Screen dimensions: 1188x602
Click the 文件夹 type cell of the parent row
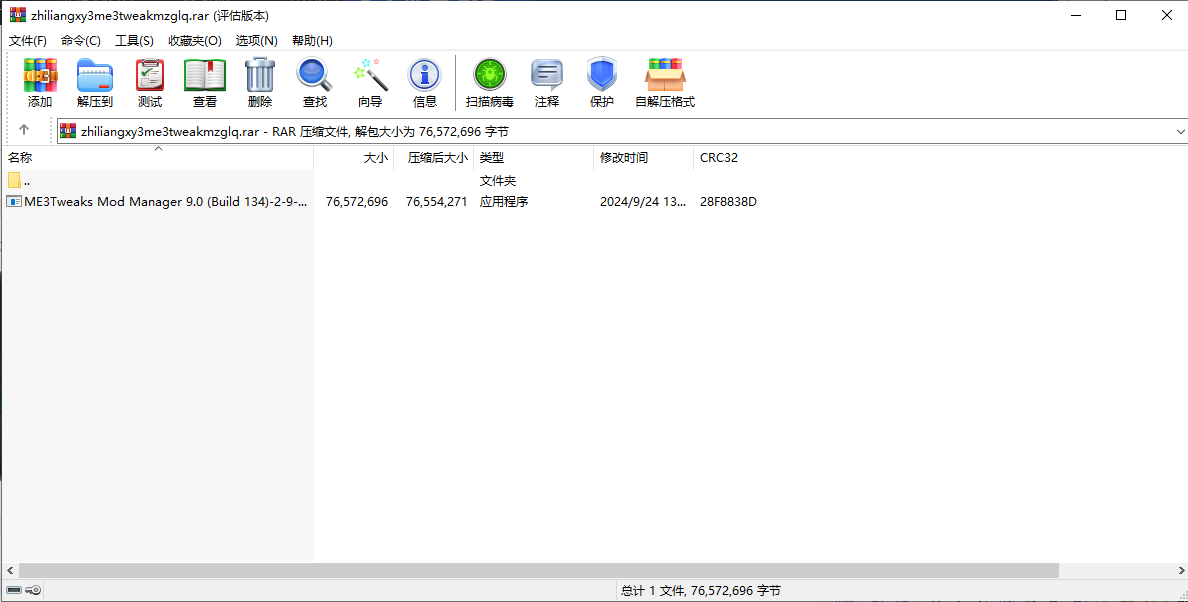tap(498, 181)
